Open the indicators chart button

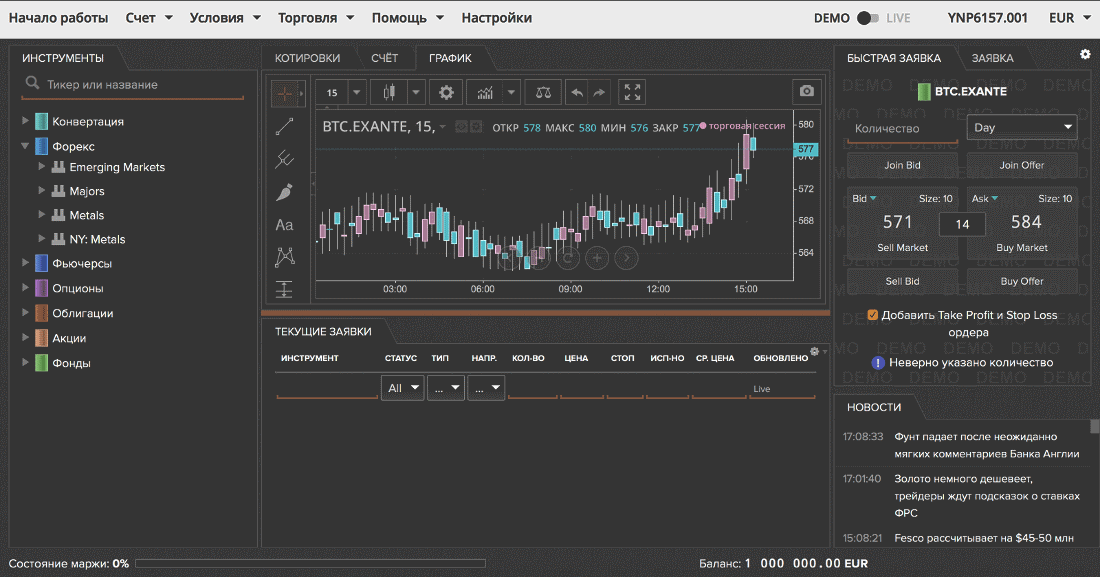(x=485, y=92)
